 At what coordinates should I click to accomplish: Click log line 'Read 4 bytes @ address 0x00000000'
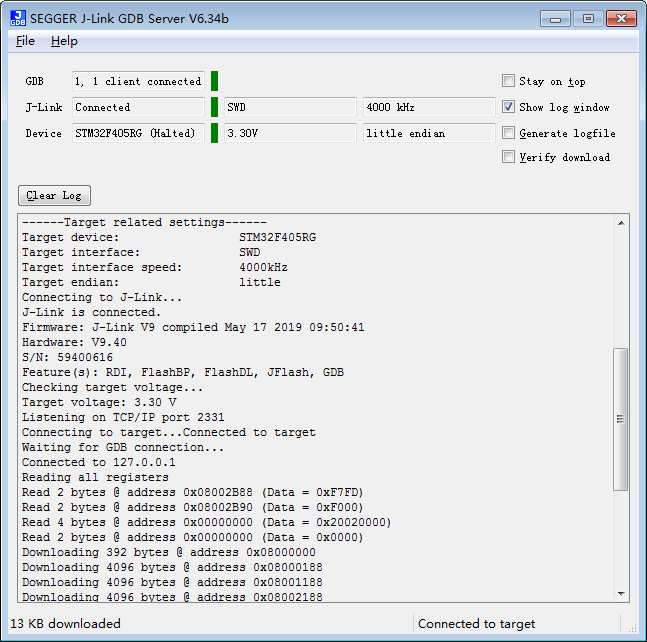click(206, 522)
